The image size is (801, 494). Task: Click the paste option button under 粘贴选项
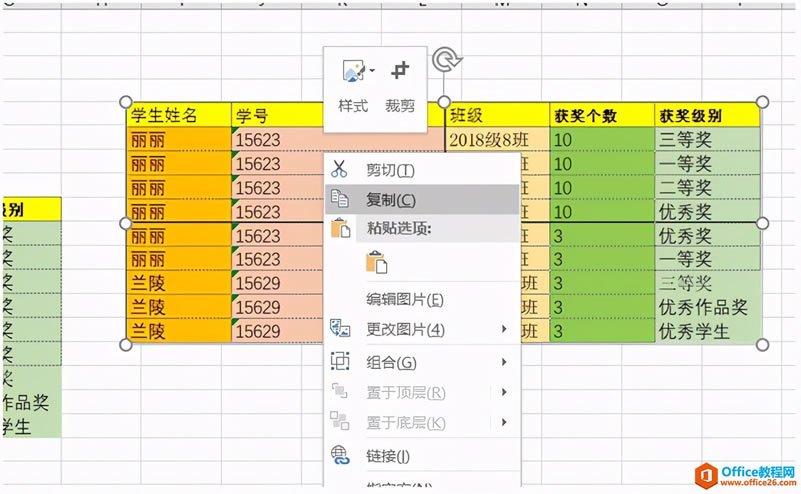[376, 263]
